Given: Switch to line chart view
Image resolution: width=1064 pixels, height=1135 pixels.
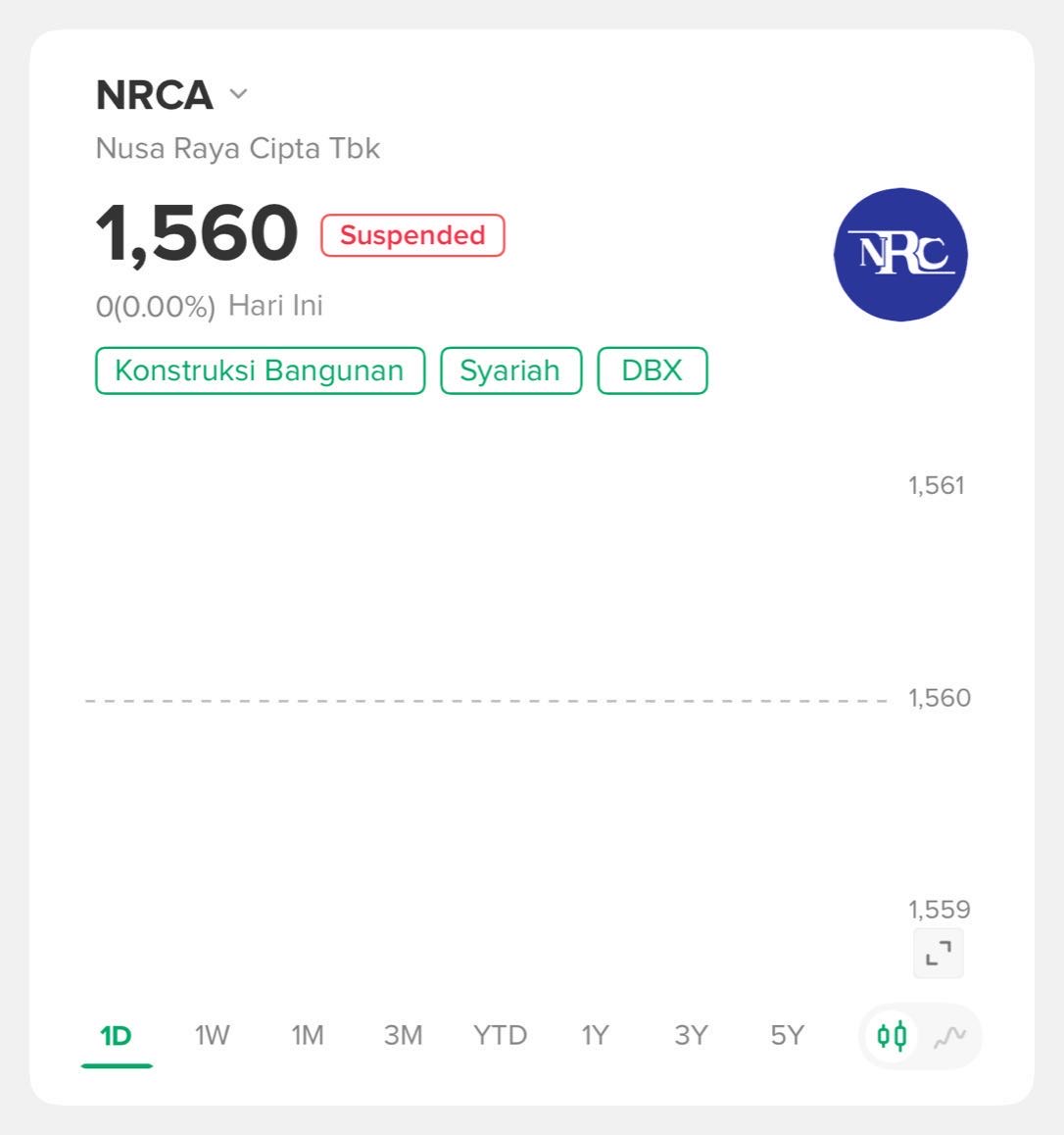Looking at the screenshot, I should coord(949,1036).
